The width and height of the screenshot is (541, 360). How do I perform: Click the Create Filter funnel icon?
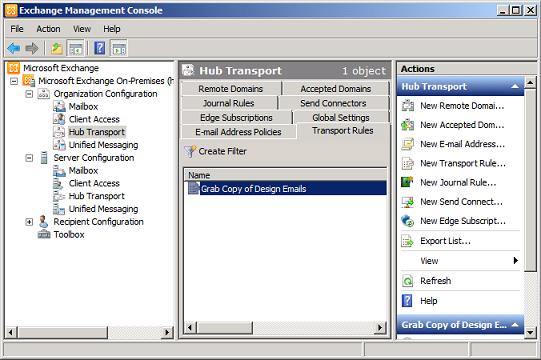(x=190, y=151)
